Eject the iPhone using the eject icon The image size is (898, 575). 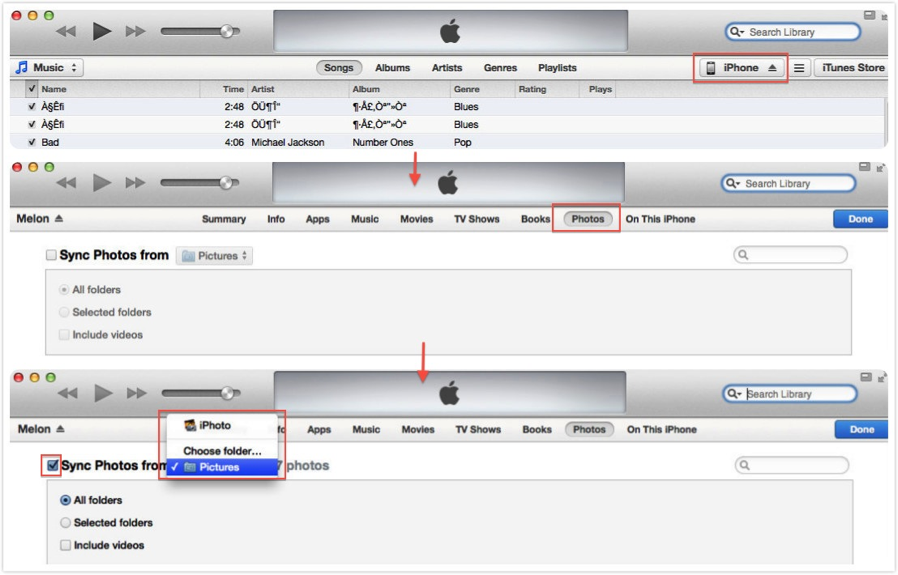tap(772, 68)
